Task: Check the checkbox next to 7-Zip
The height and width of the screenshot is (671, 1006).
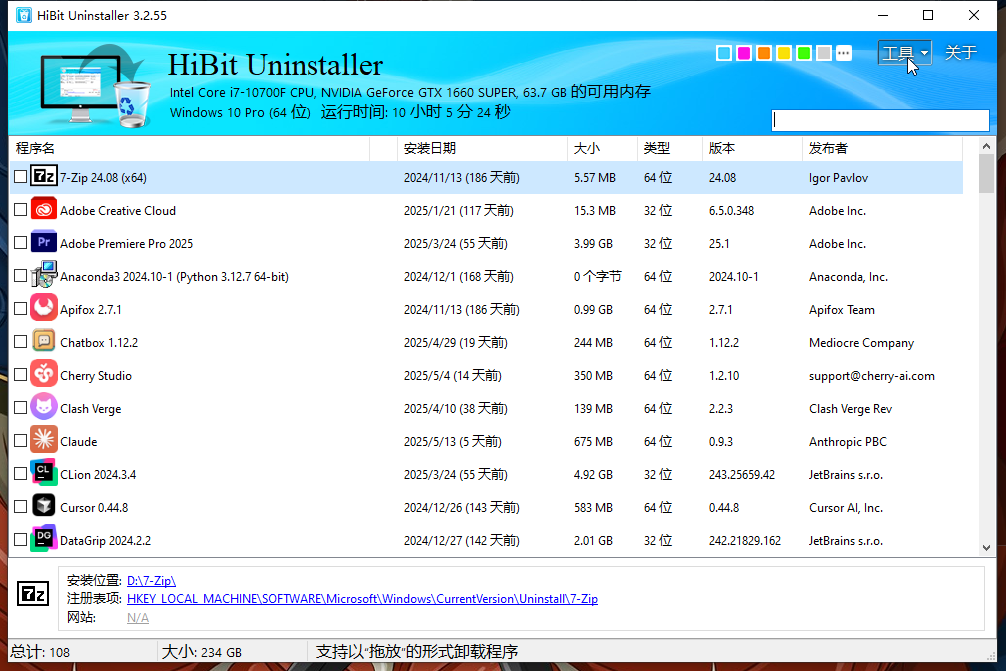Action: click(x=20, y=176)
